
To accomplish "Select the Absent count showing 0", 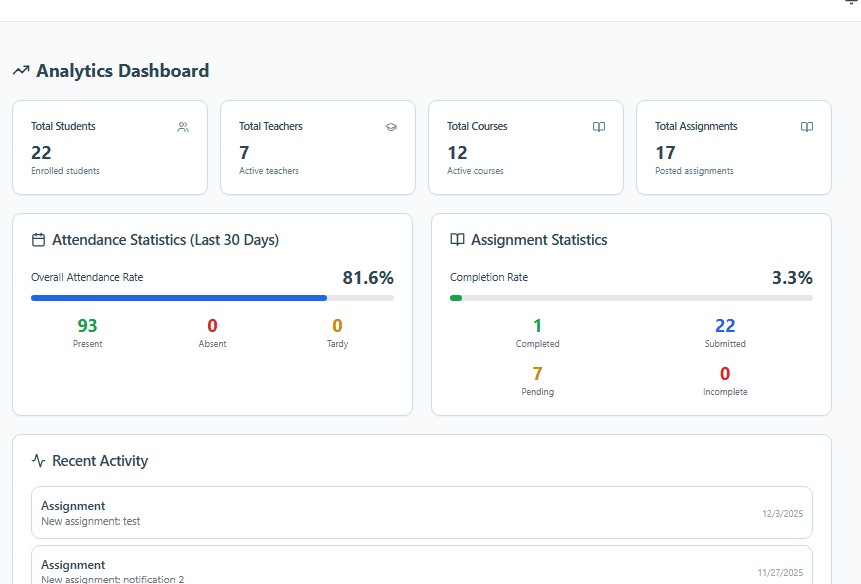I will coord(212,325).
